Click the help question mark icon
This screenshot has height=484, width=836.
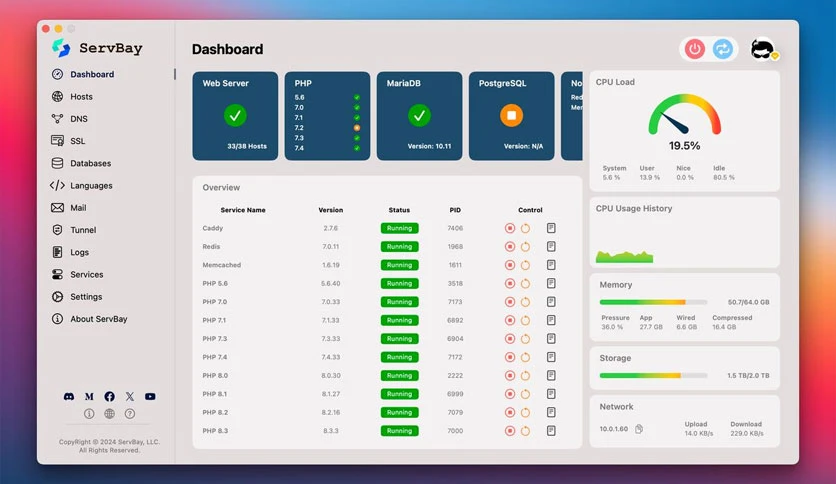(x=130, y=414)
